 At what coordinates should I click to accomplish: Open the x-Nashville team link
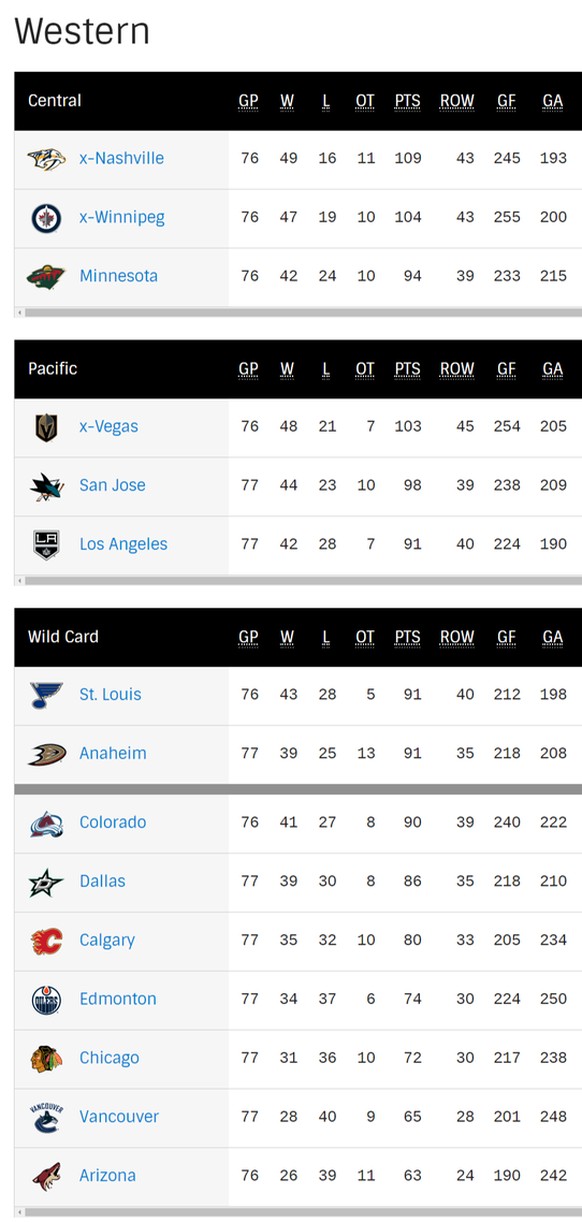tap(121, 158)
